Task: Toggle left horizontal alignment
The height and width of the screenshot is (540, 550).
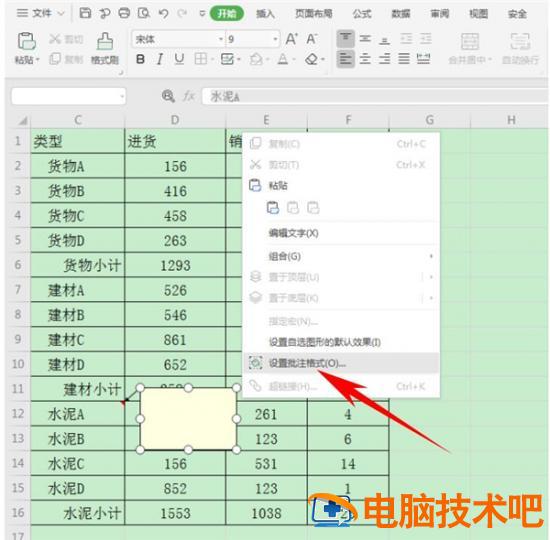Action: pos(346,59)
